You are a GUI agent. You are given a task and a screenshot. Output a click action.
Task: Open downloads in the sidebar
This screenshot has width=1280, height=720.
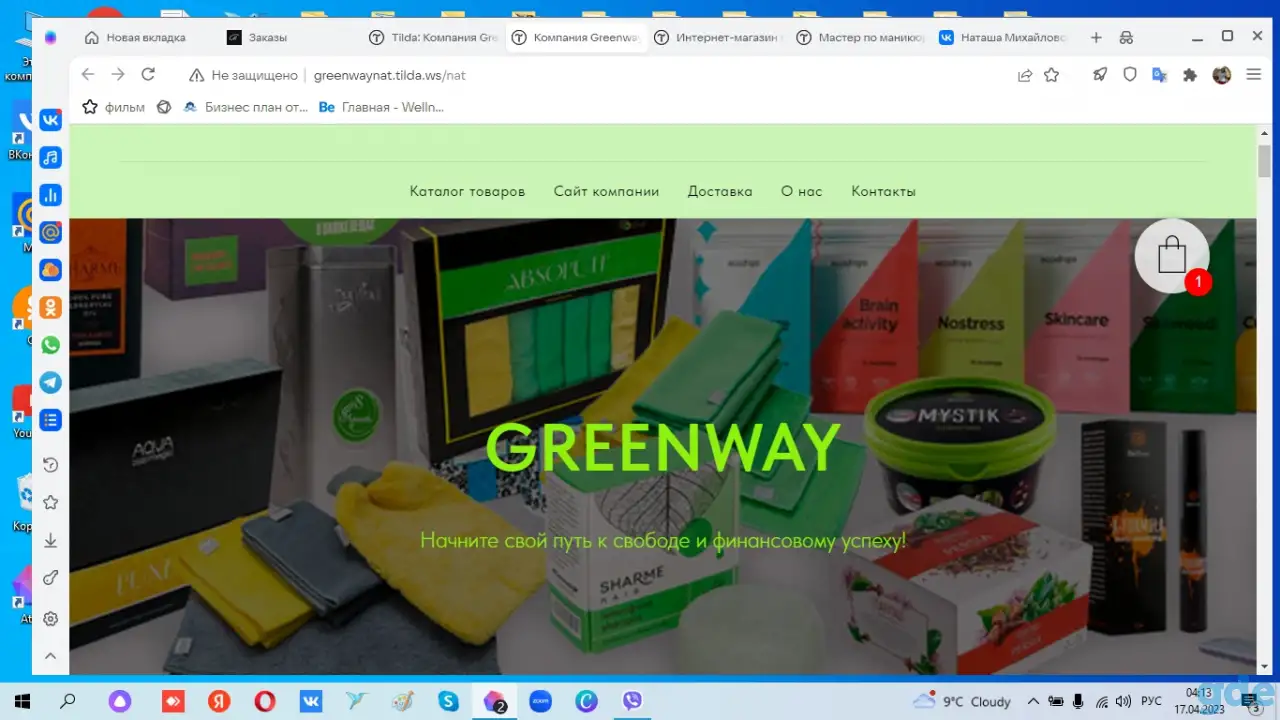point(50,541)
